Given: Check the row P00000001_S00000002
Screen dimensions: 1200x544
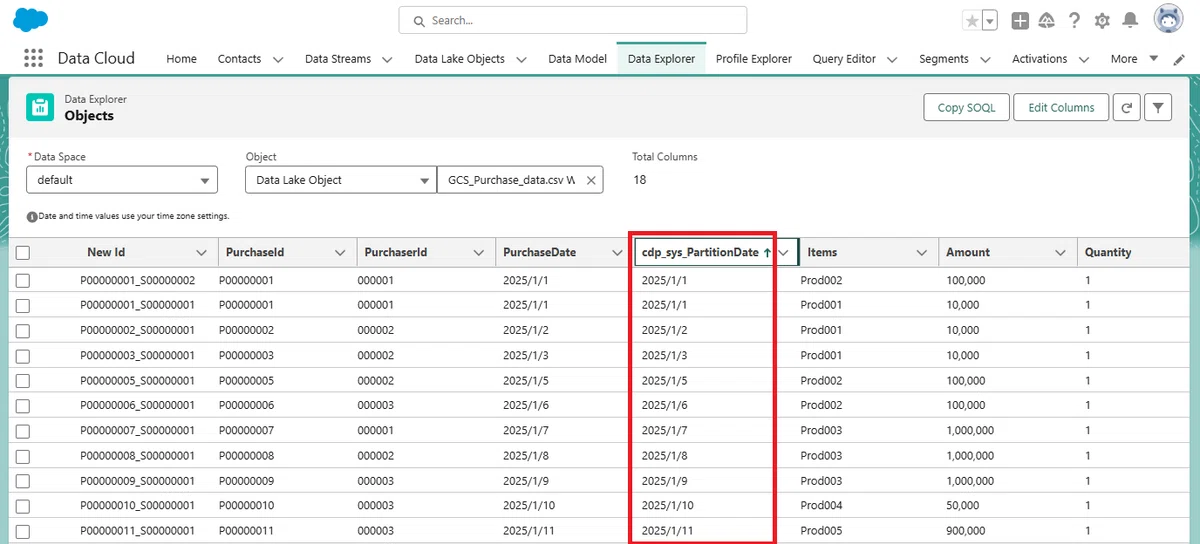Looking at the screenshot, I should (23, 280).
